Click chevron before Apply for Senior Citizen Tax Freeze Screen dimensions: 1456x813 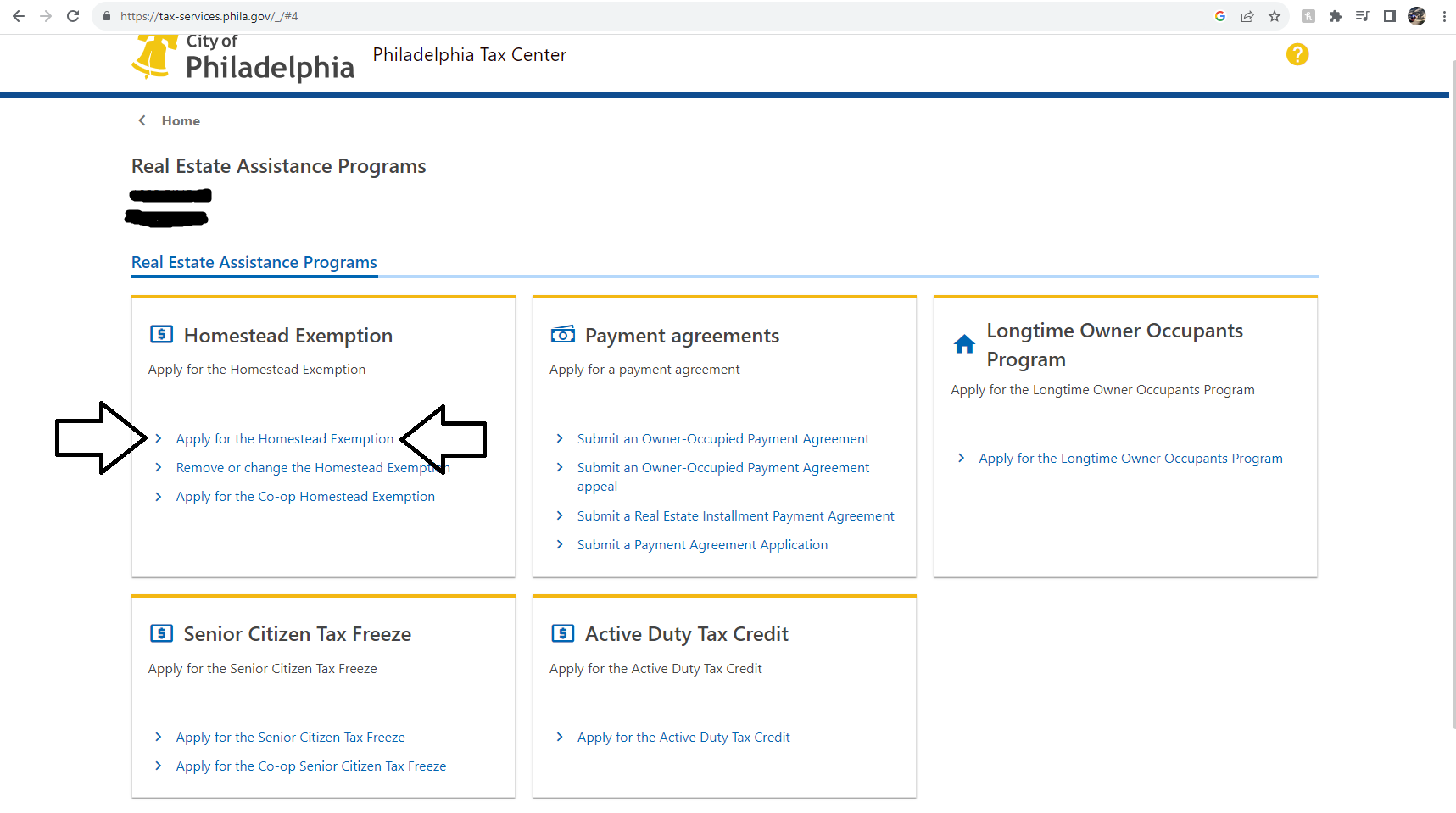click(x=159, y=737)
